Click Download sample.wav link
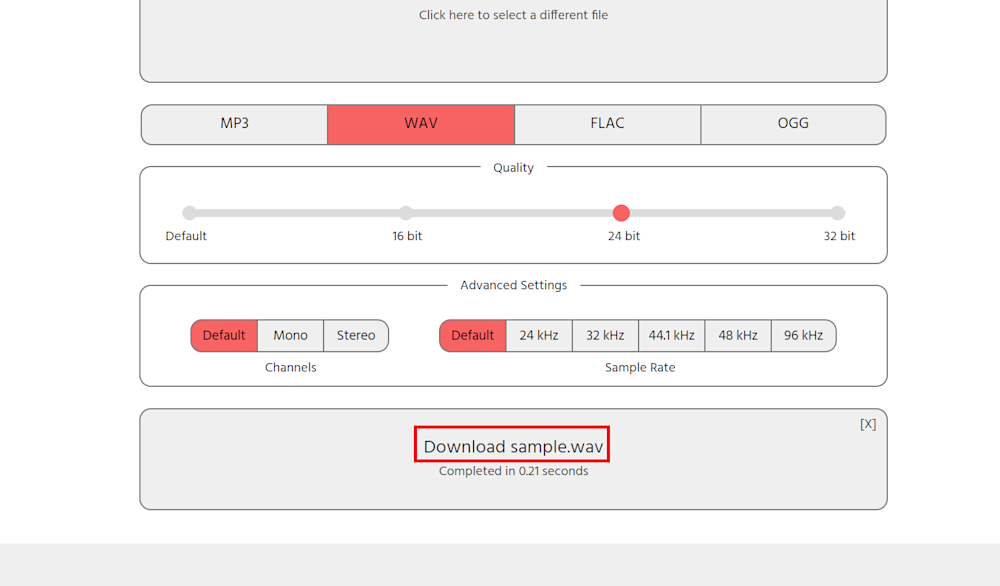1000x586 pixels. (x=513, y=446)
